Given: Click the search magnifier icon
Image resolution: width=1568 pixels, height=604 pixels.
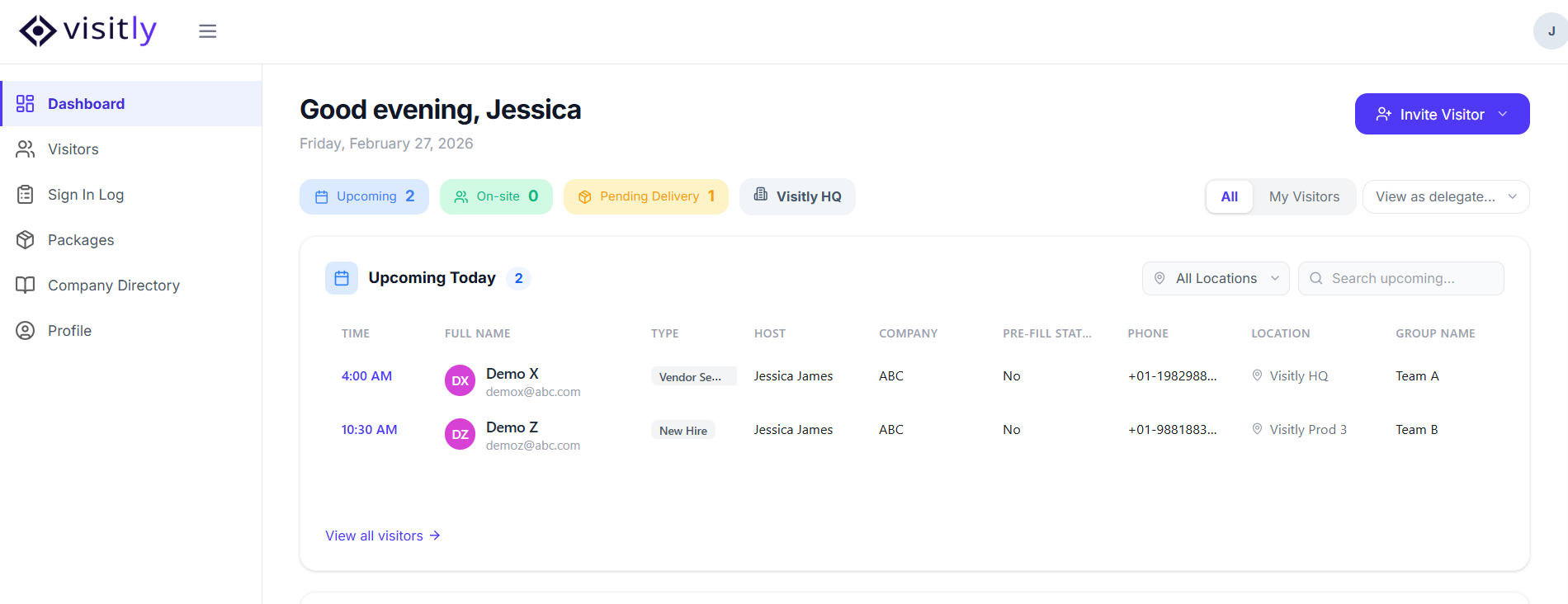Looking at the screenshot, I should (1316, 278).
